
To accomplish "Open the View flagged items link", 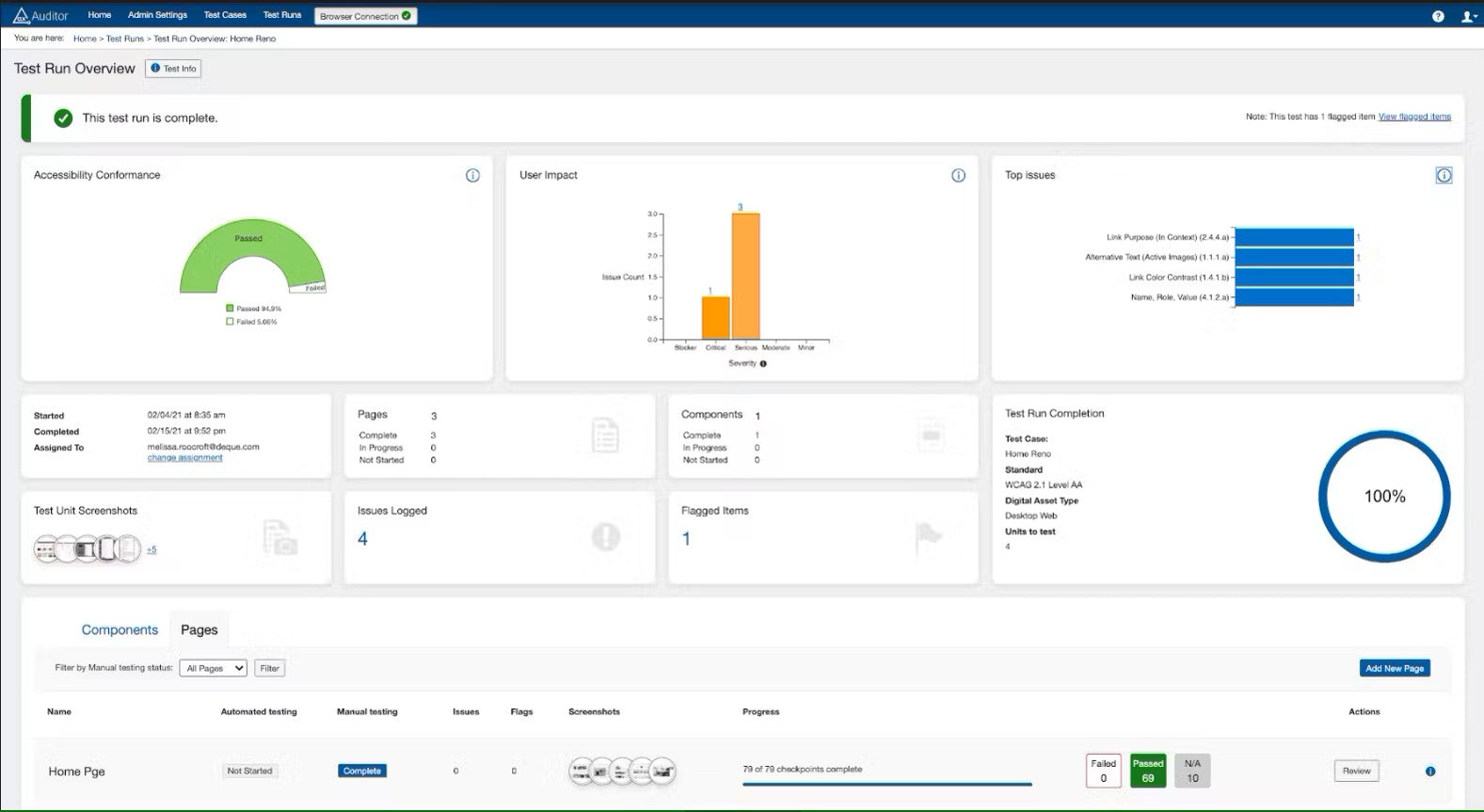I will 1414,117.
